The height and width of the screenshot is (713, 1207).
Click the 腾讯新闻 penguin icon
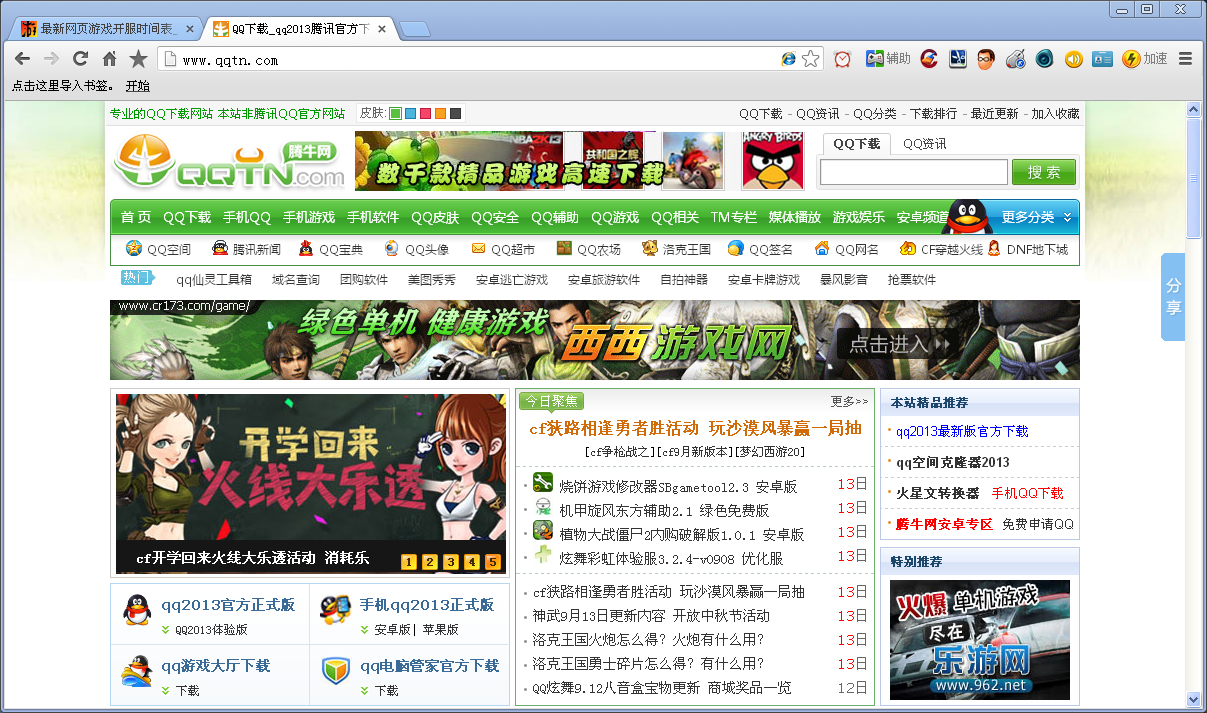pyautogui.click(x=220, y=249)
